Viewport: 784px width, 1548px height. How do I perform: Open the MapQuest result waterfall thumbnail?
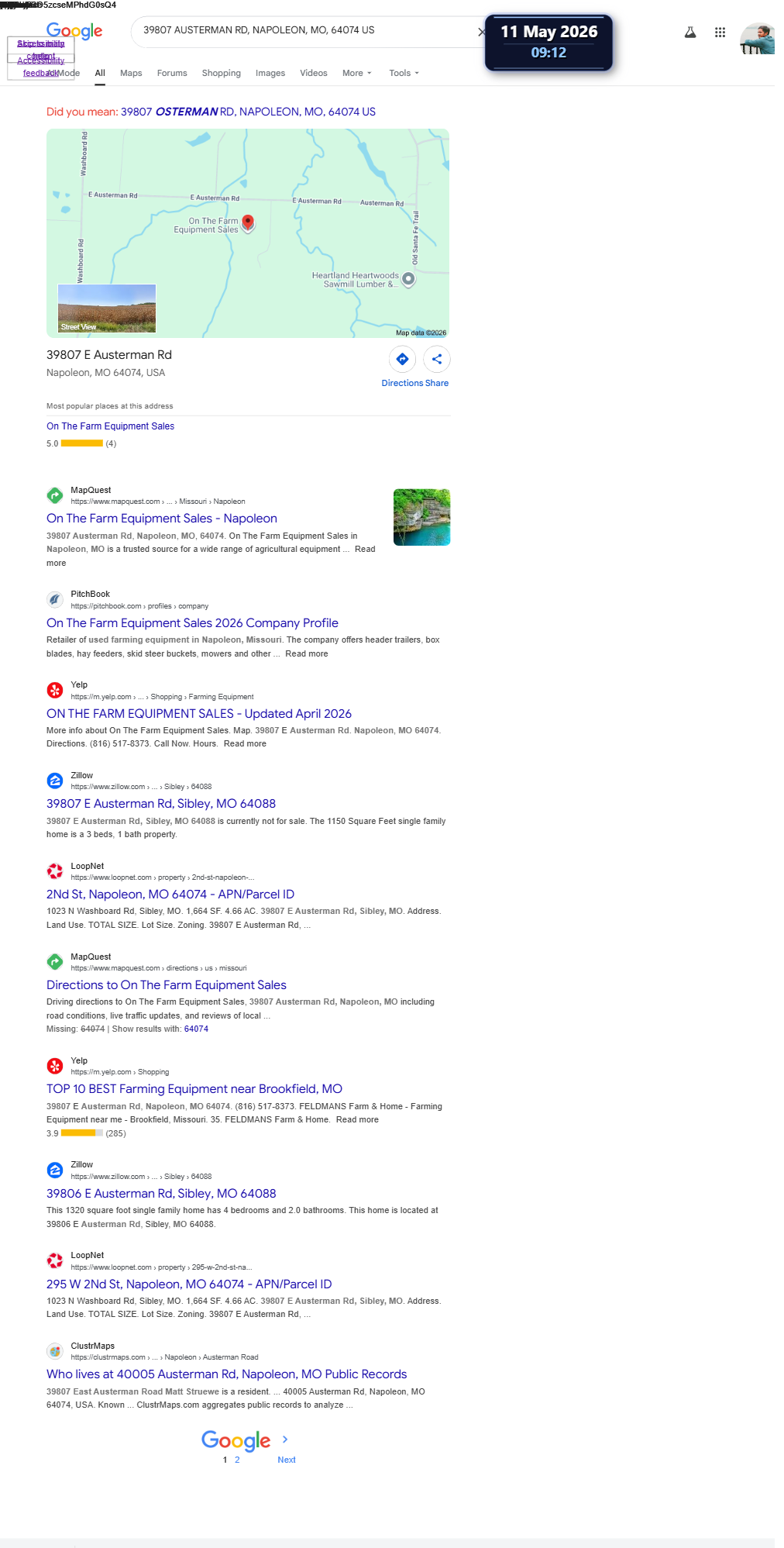(x=421, y=517)
